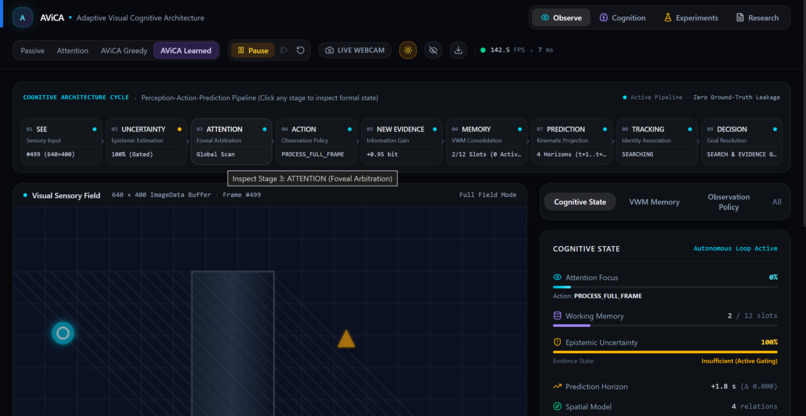The height and width of the screenshot is (416, 806).
Task: Click the page vertical scrollbar
Action: click(803, 113)
